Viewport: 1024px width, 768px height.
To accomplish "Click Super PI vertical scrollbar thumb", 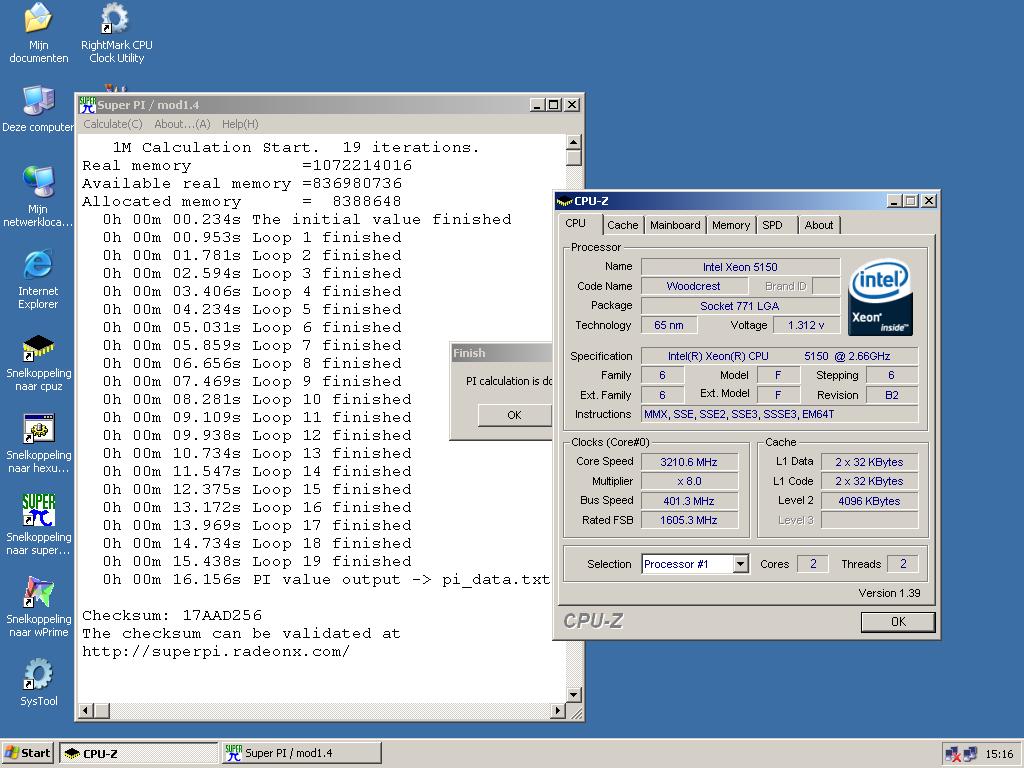I will pos(573,157).
